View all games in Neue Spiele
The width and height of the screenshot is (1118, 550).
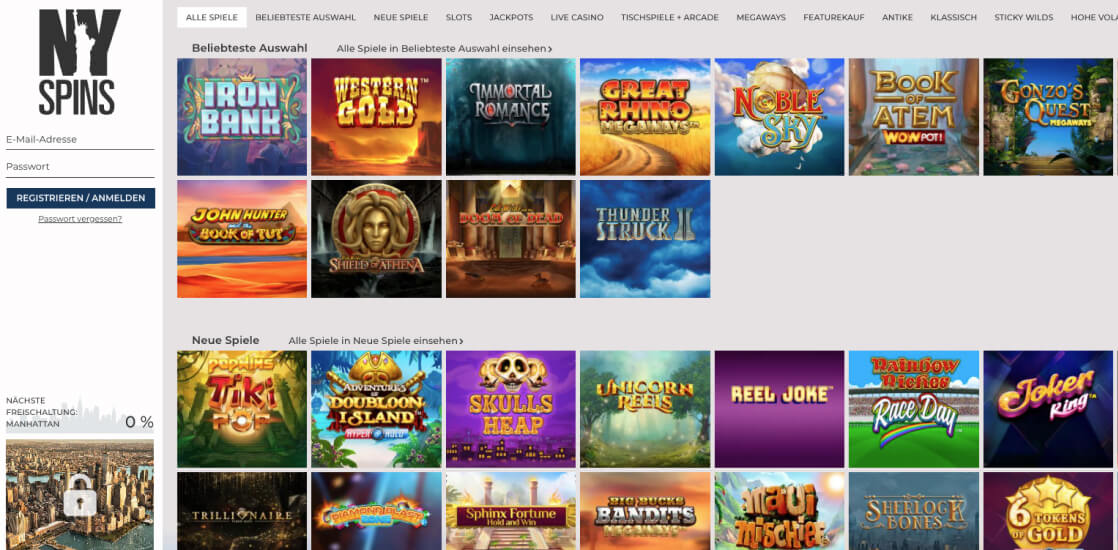376,341
